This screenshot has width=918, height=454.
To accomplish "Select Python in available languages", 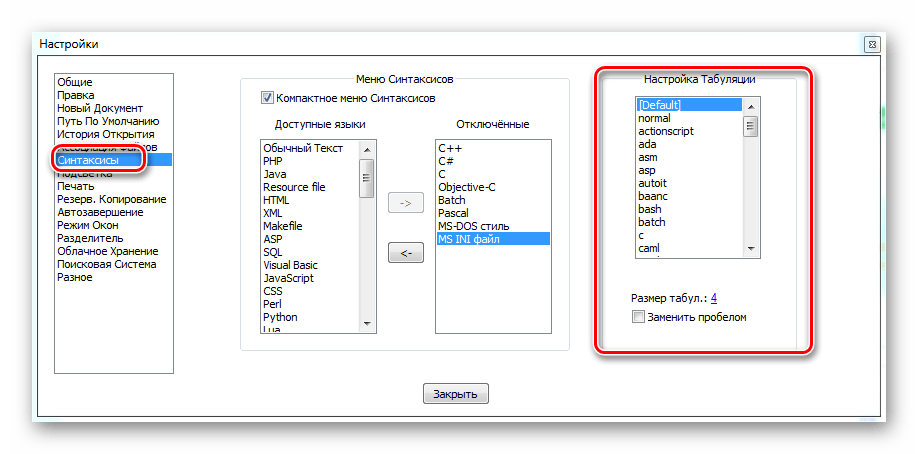I will point(280,317).
